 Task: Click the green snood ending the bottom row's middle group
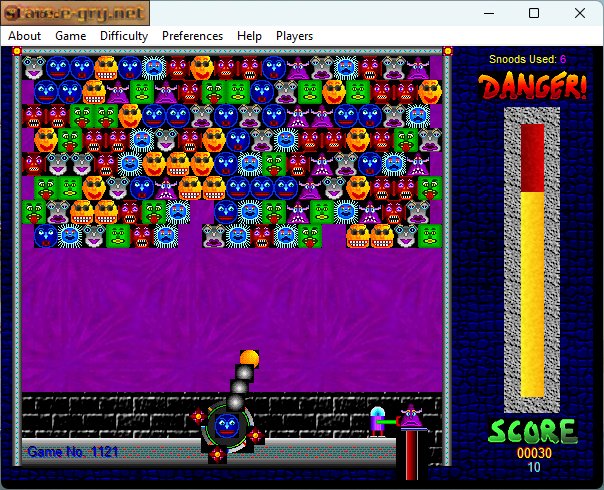[x=310, y=236]
